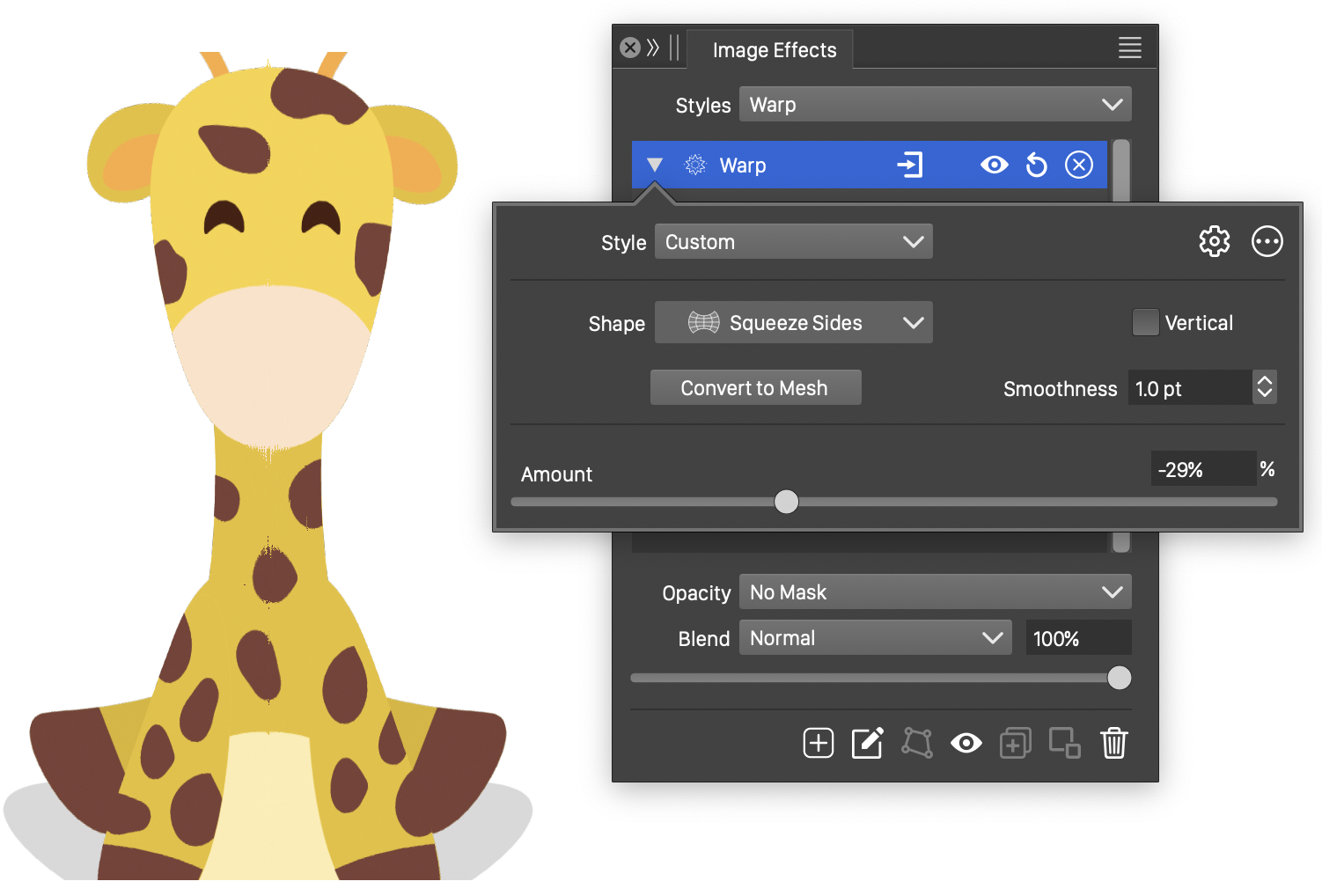Toggle the eye icon in the bottom toolbar
The width and height of the screenshot is (1322, 896).
pyautogui.click(x=966, y=743)
